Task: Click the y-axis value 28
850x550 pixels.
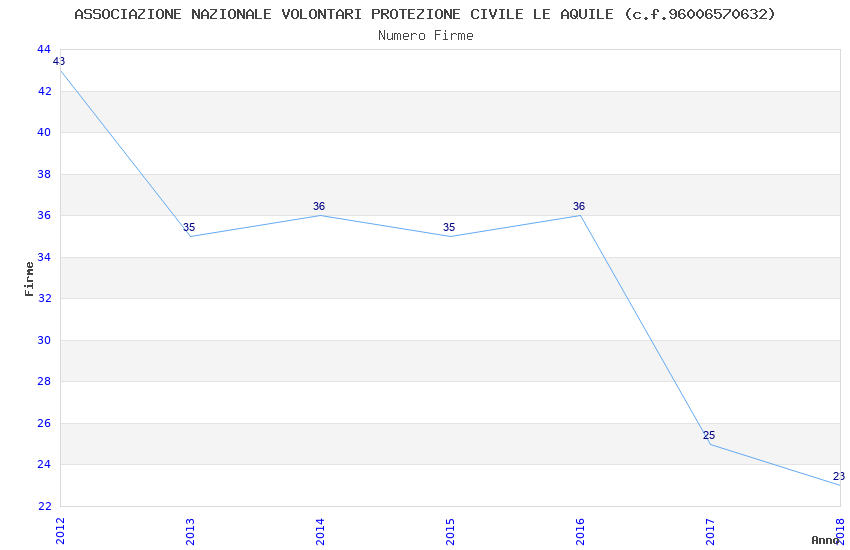Action: [x=44, y=381]
